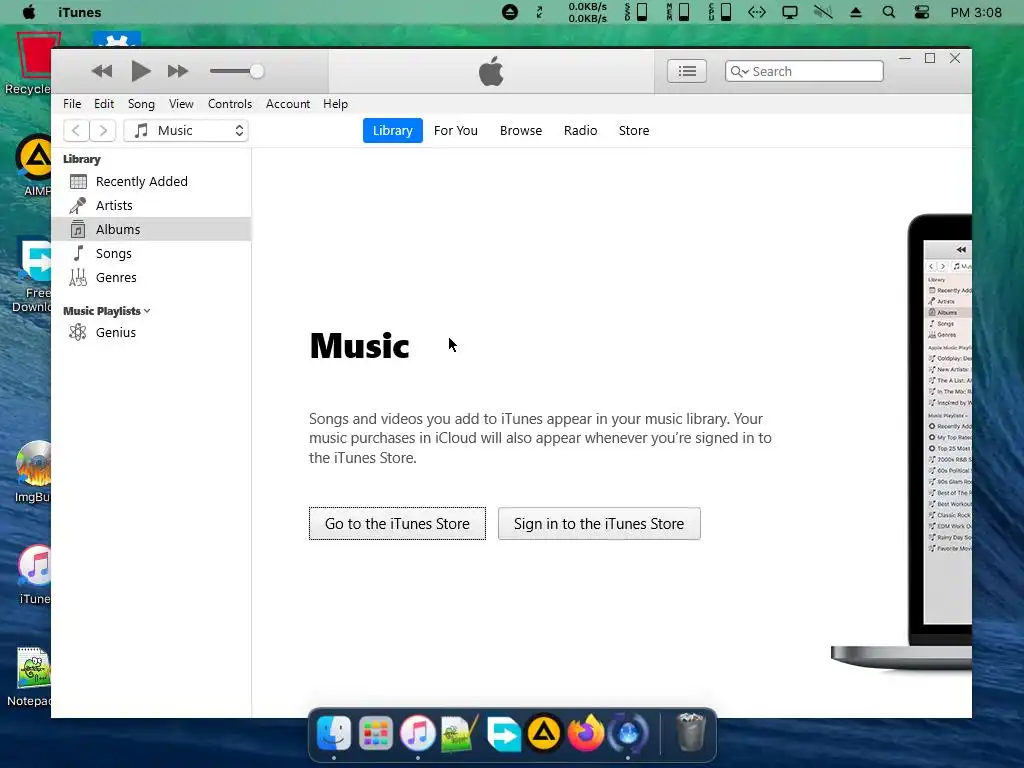Open the Help menu
The image size is (1024, 768).
click(x=335, y=104)
